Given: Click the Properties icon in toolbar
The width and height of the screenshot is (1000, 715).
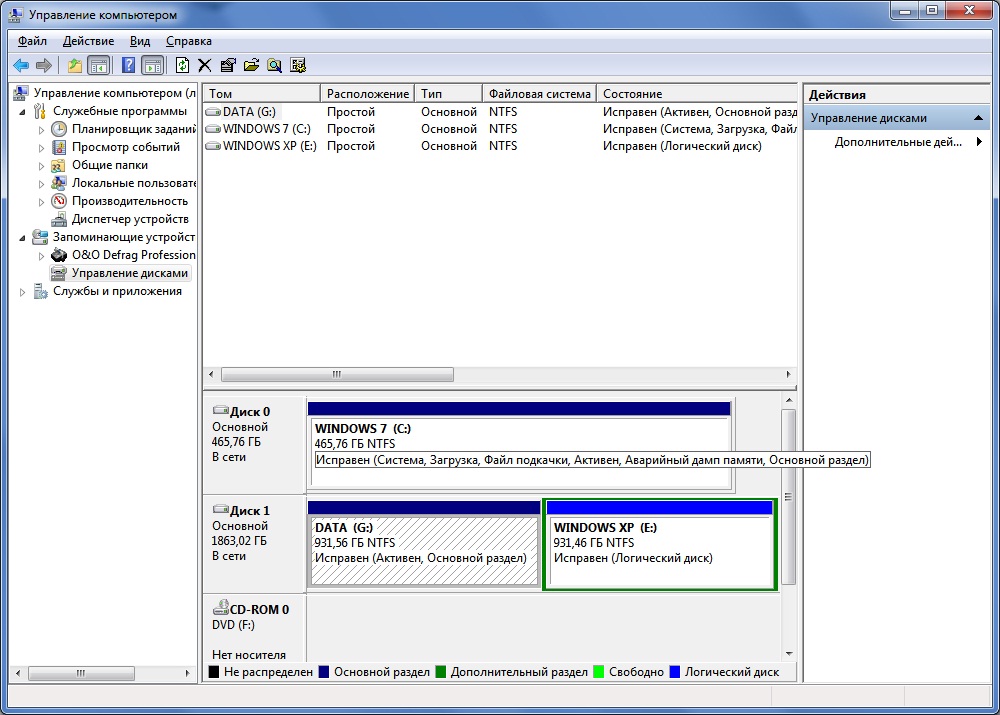Looking at the screenshot, I should (x=228, y=65).
